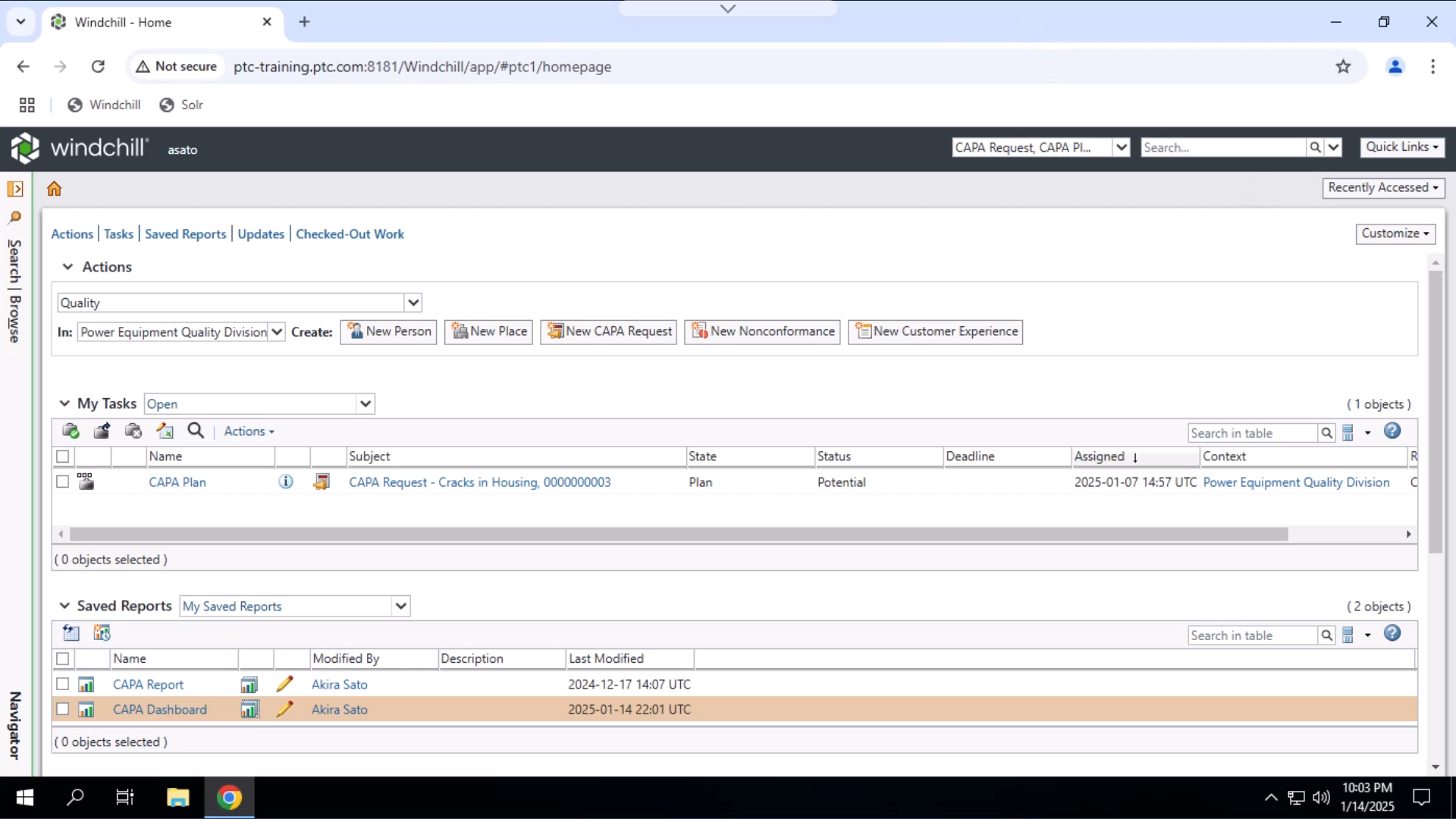Viewport: 1456px width, 819px height.
Task: Open the Updates view
Action: pyautogui.click(x=260, y=234)
